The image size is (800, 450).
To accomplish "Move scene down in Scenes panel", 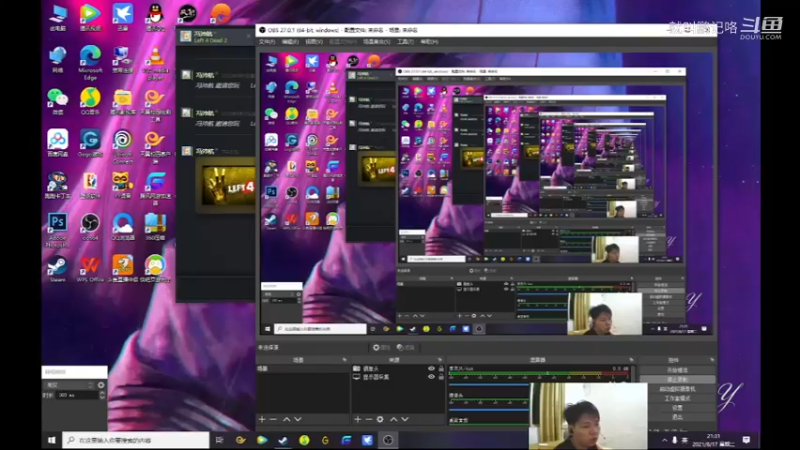I will (298, 419).
